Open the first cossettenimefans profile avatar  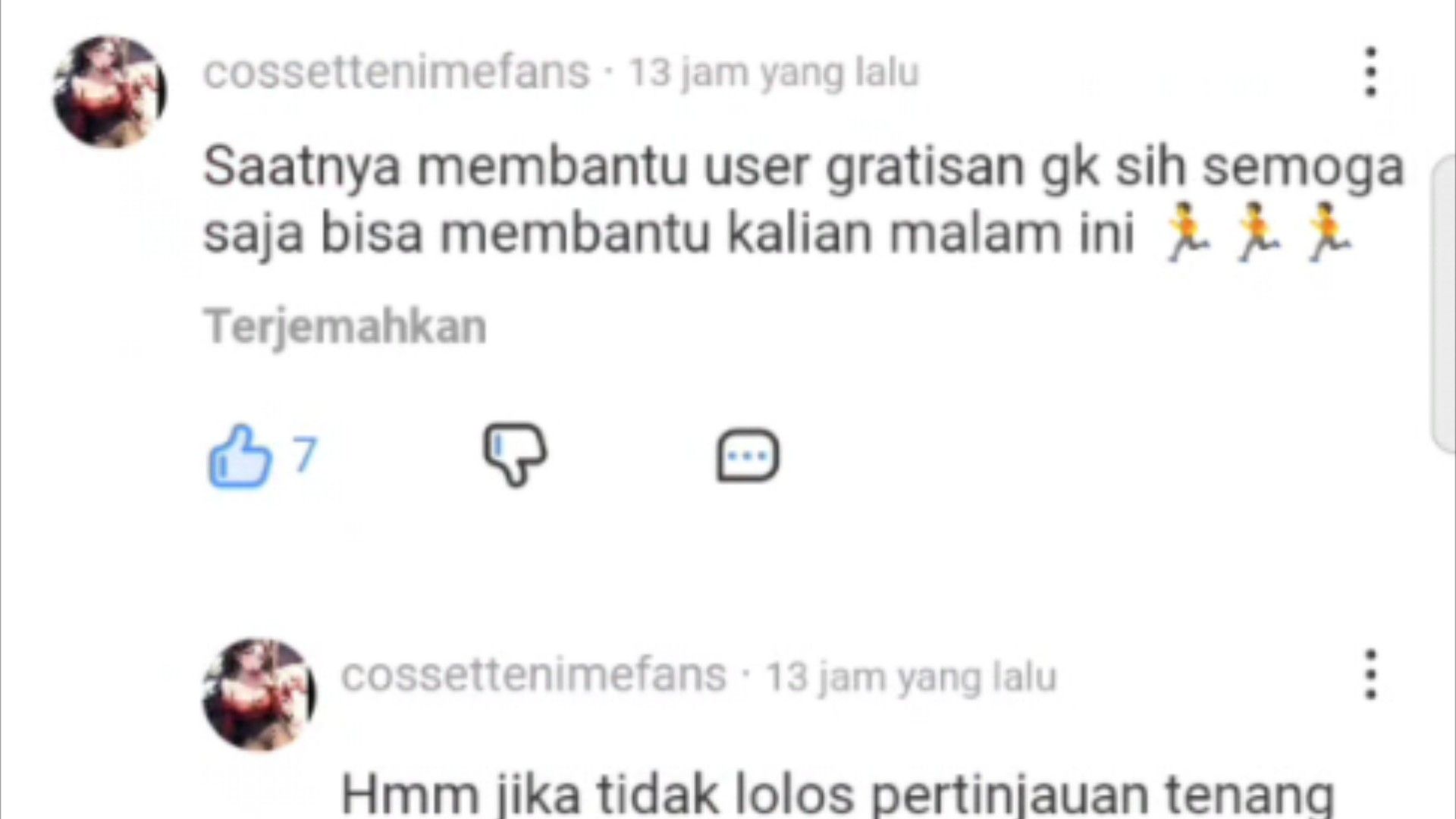(110, 91)
